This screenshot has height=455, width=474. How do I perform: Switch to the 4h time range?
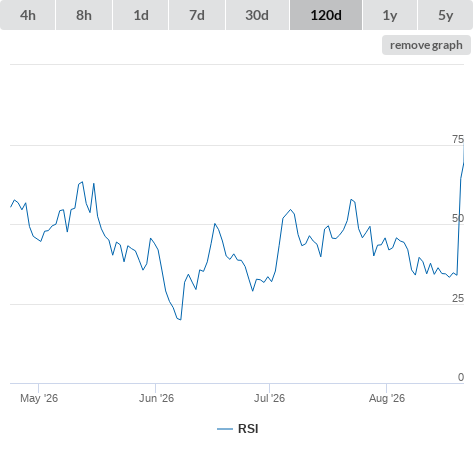(x=28, y=15)
